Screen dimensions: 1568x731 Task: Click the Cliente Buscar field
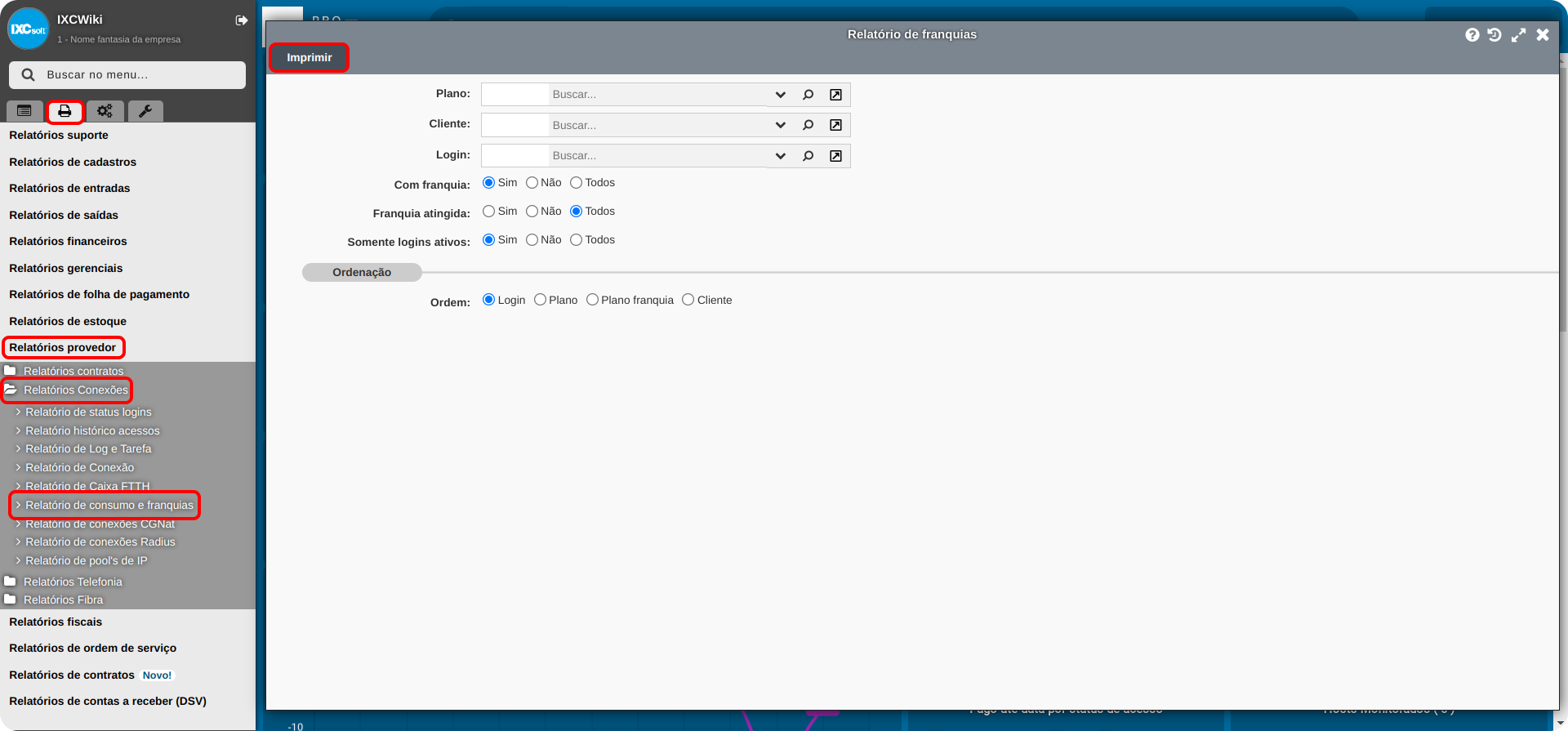pos(658,125)
